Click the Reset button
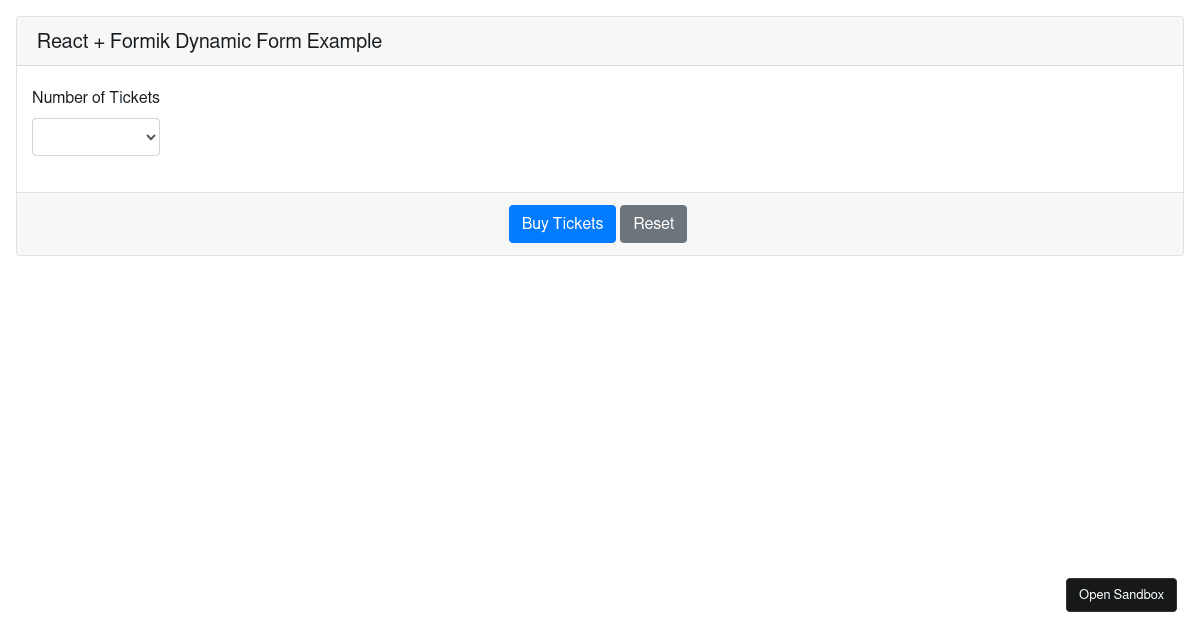The image size is (1200, 630). (653, 224)
